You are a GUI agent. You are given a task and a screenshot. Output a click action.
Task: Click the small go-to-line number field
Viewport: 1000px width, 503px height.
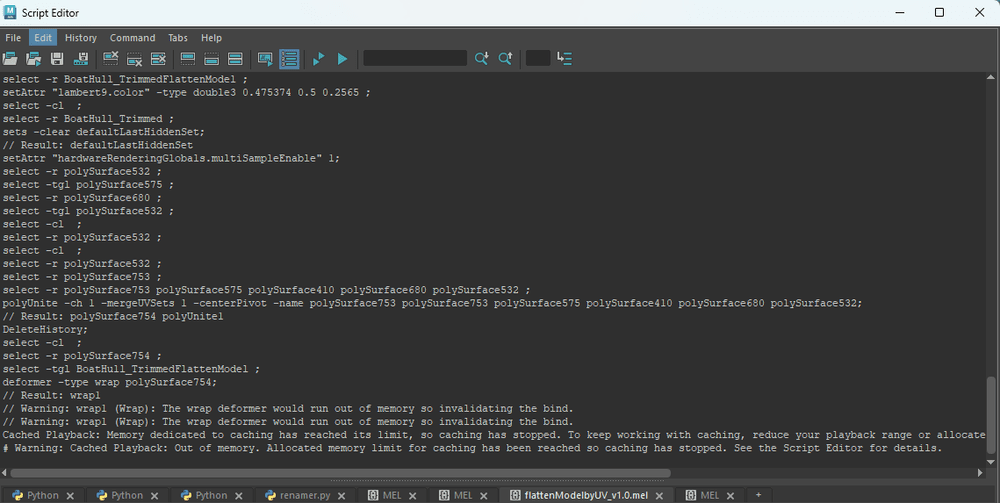click(538, 59)
